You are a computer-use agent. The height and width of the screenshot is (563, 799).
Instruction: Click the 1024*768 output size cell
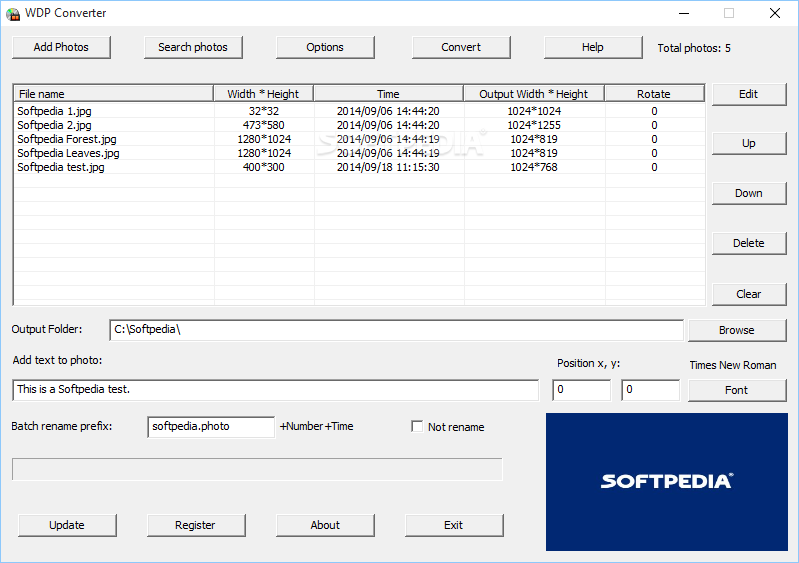tap(534, 167)
